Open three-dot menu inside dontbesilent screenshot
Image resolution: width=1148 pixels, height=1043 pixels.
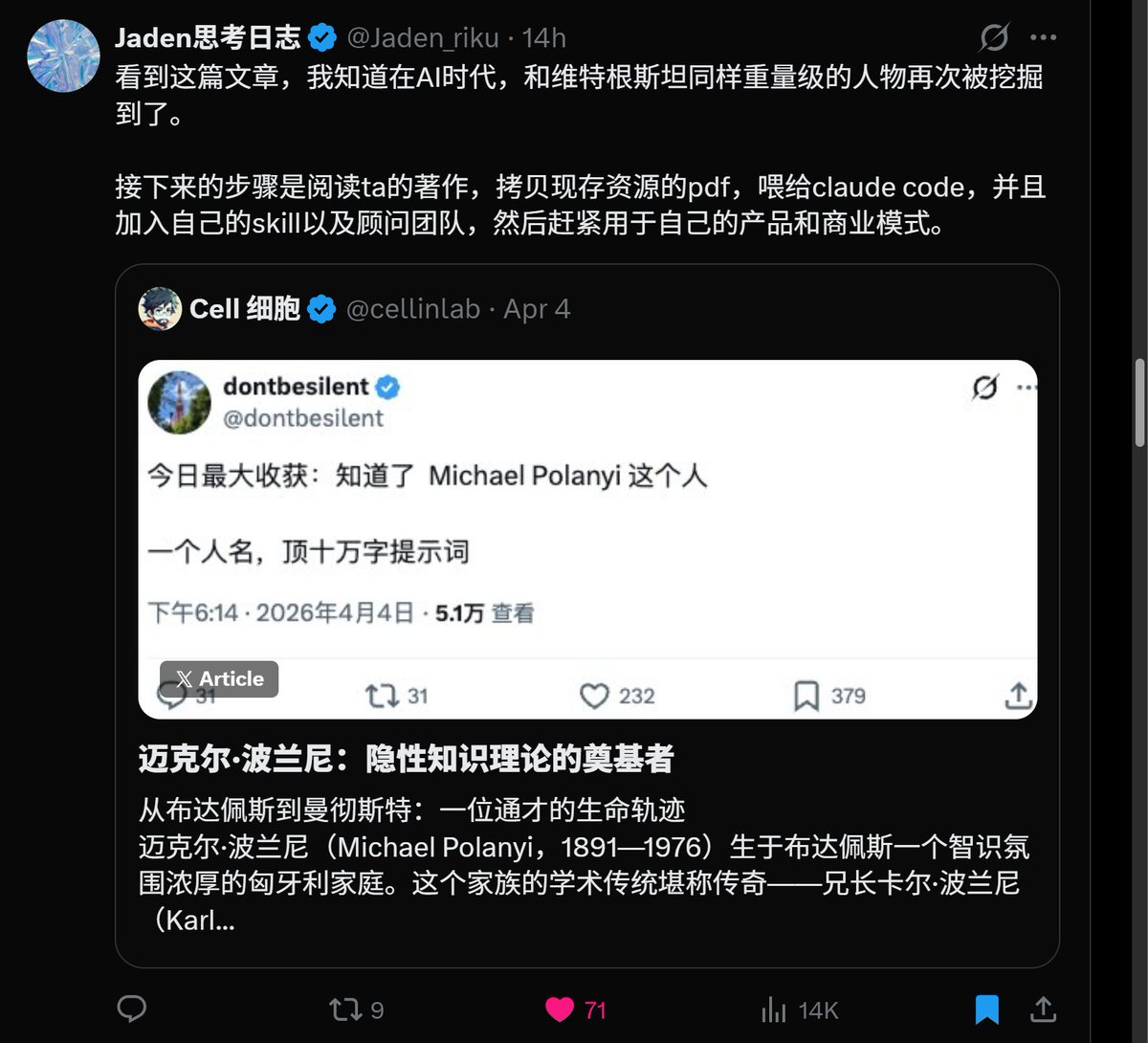point(1027,388)
